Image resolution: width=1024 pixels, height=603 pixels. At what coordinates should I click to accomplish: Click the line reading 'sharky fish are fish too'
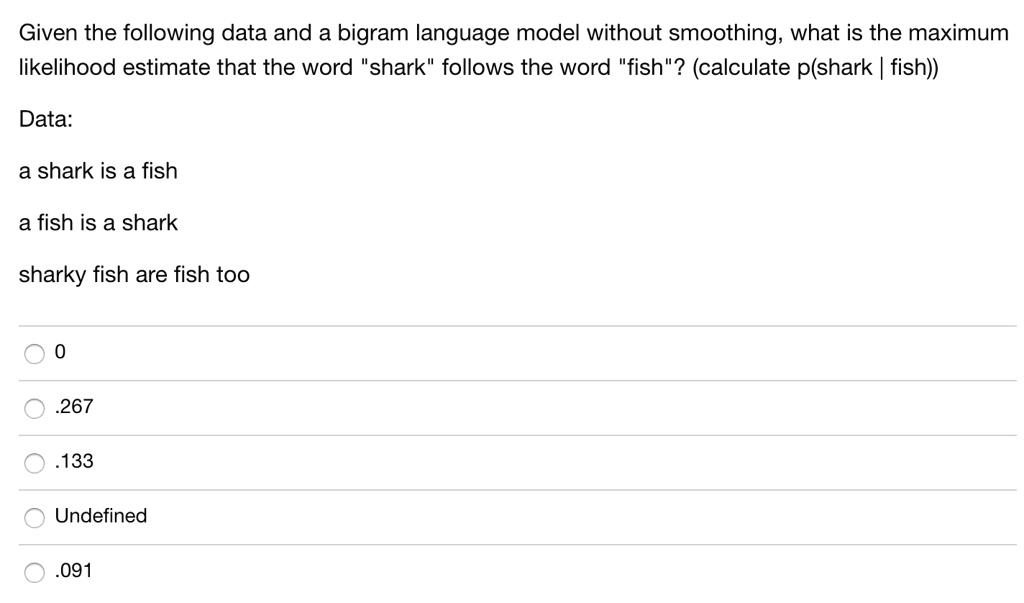click(x=134, y=275)
